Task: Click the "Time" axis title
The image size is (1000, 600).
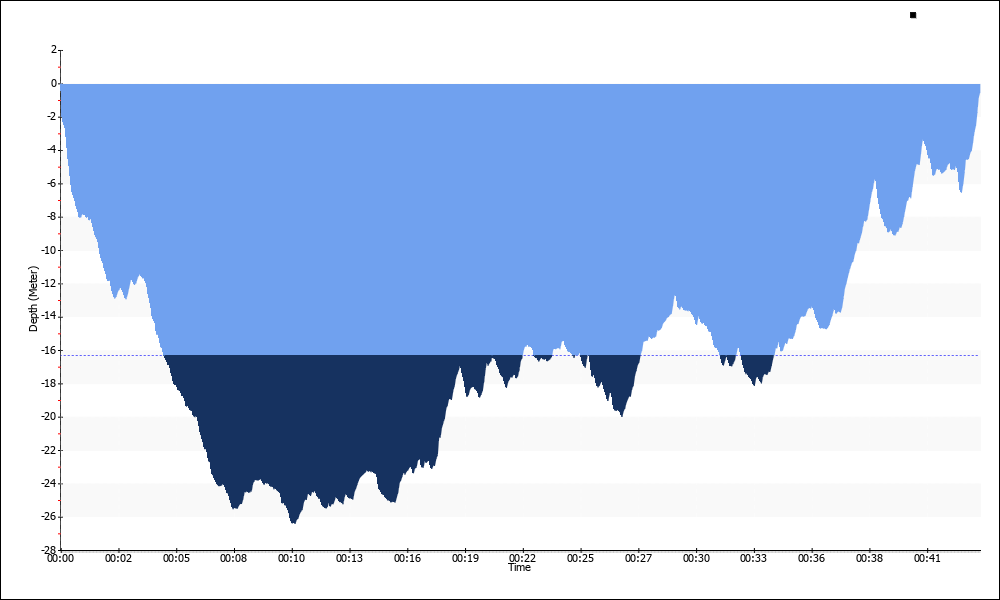Action: (519, 567)
